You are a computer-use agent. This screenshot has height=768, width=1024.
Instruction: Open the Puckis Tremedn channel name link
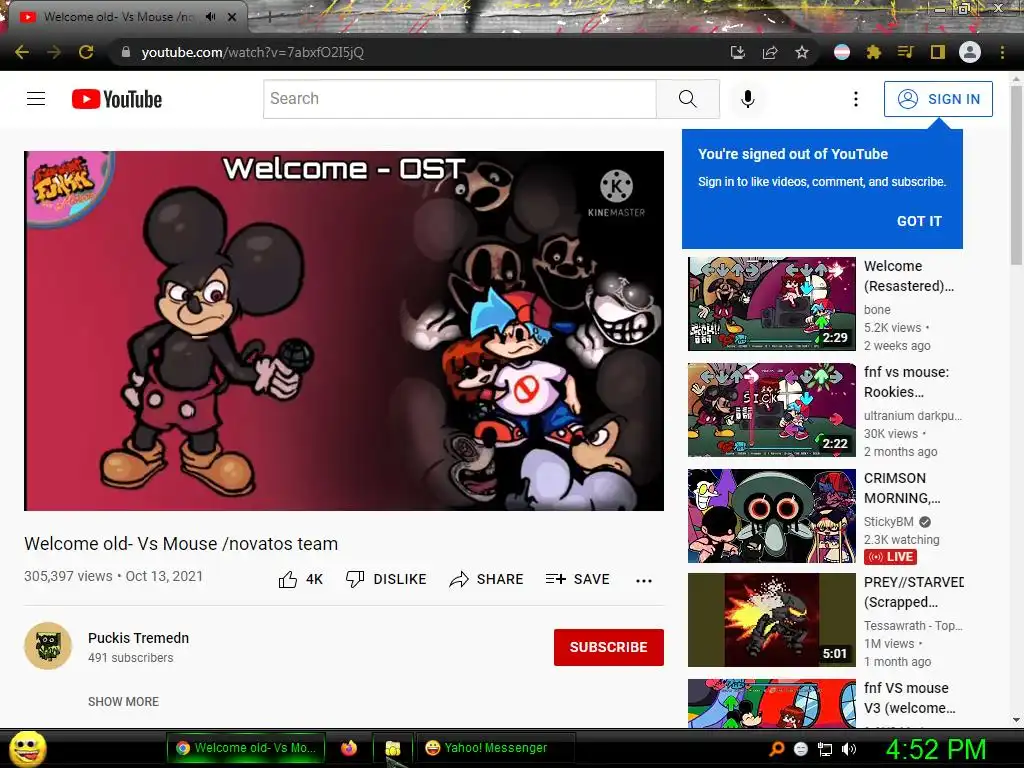coord(138,638)
